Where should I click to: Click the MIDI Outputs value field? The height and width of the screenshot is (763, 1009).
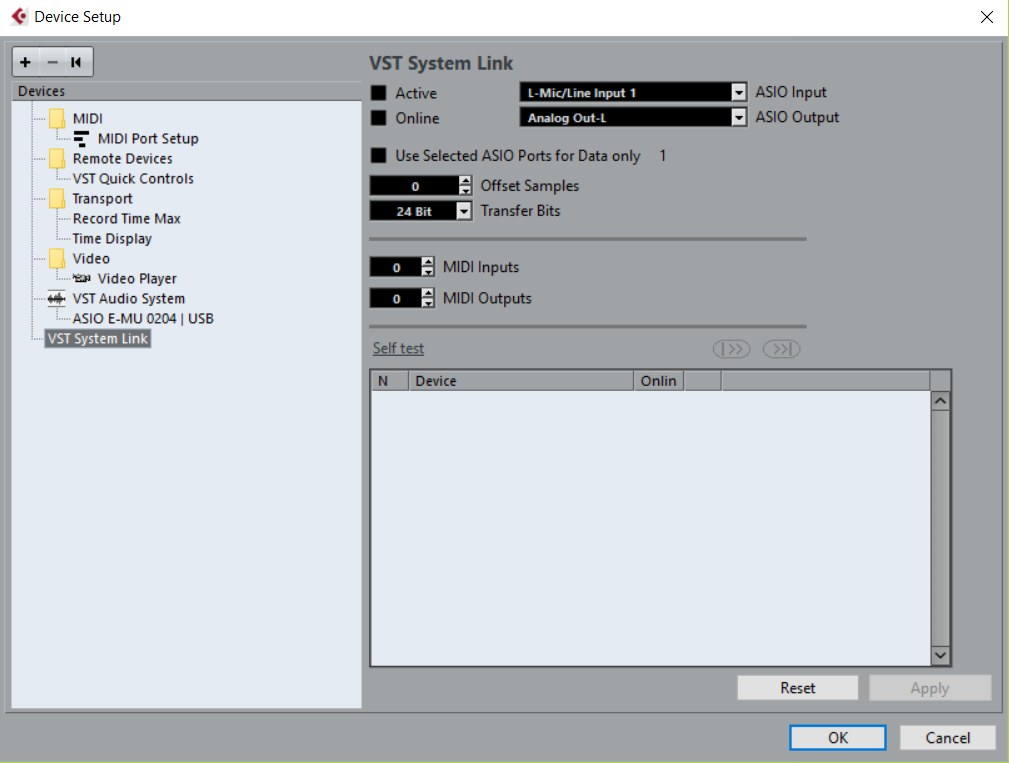(x=396, y=298)
